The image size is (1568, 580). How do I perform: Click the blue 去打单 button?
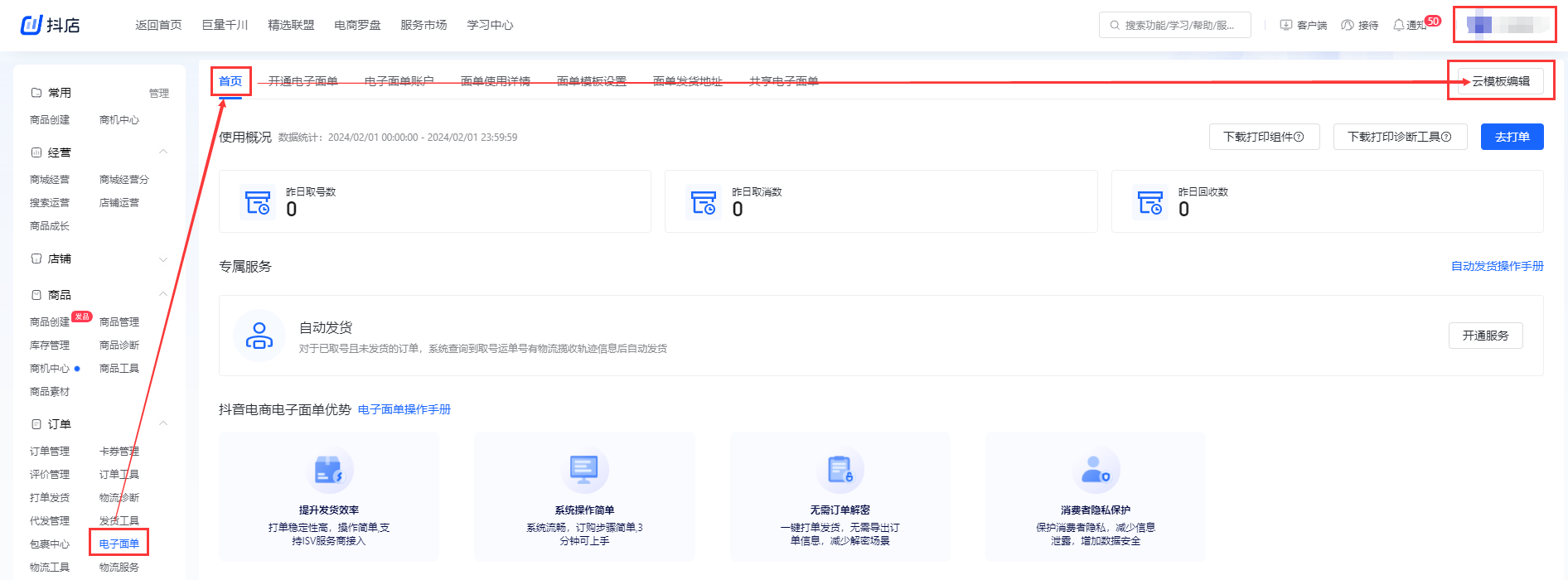click(x=1512, y=137)
